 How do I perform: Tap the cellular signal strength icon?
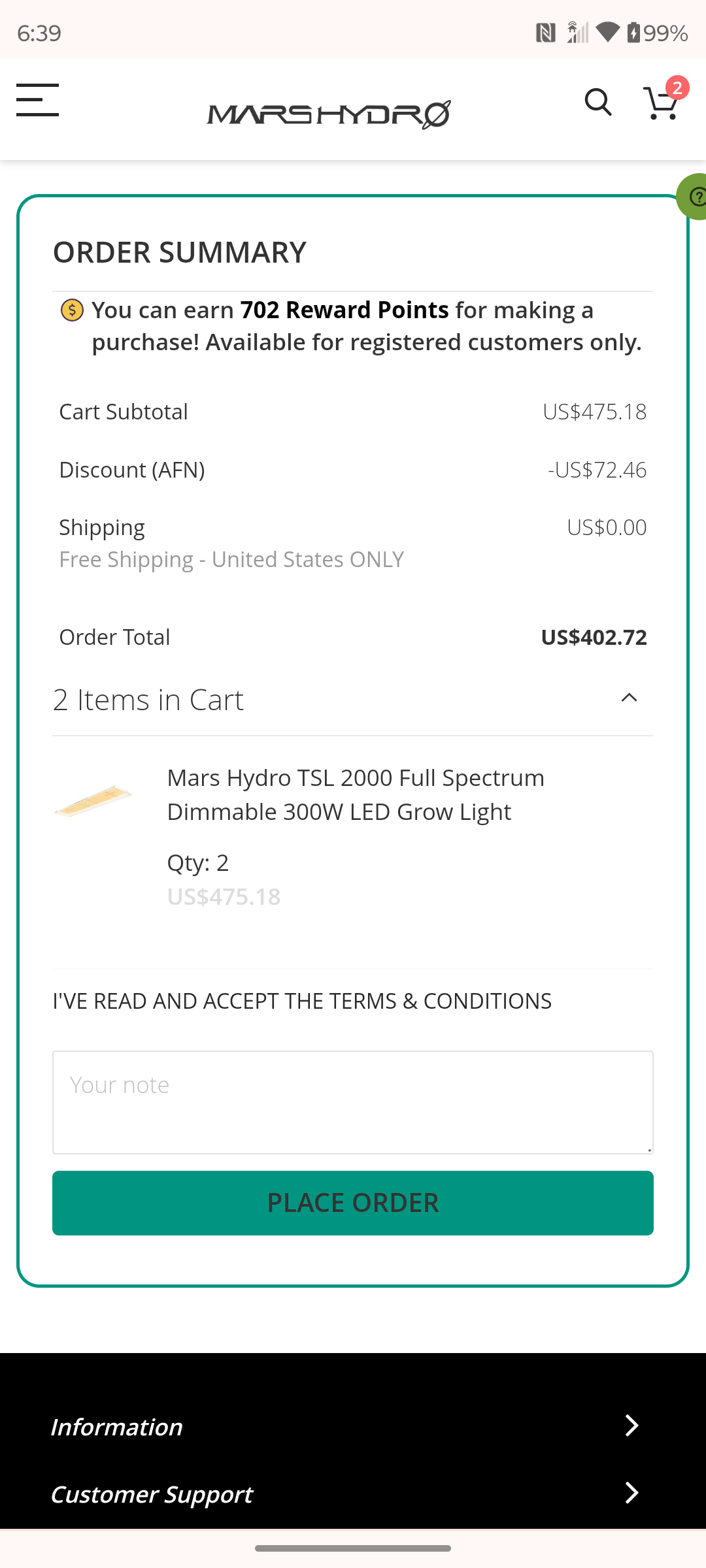pyautogui.click(x=578, y=32)
